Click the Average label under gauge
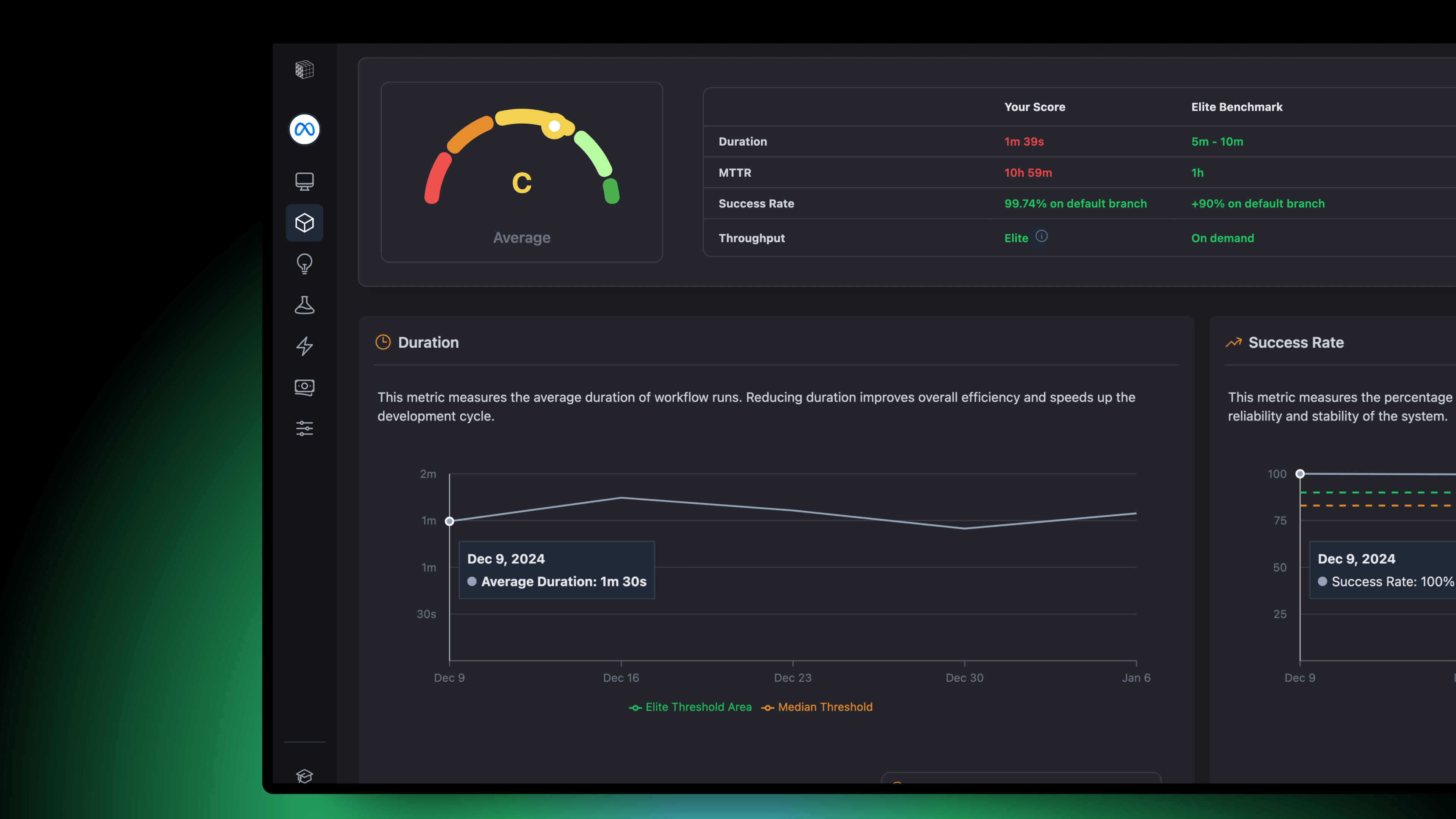This screenshot has width=1456, height=819. pos(522,237)
